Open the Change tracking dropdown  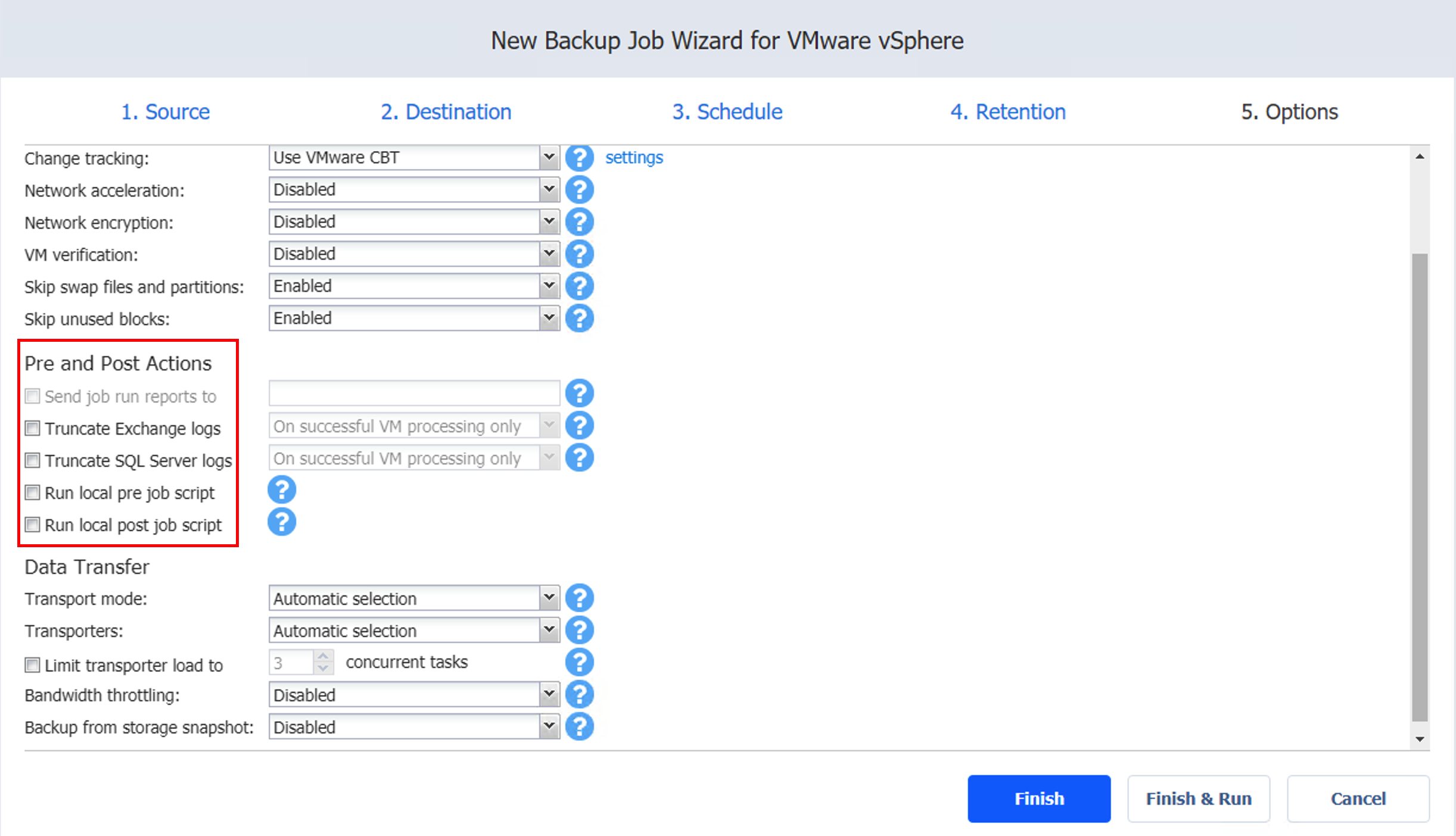[x=414, y=158]
